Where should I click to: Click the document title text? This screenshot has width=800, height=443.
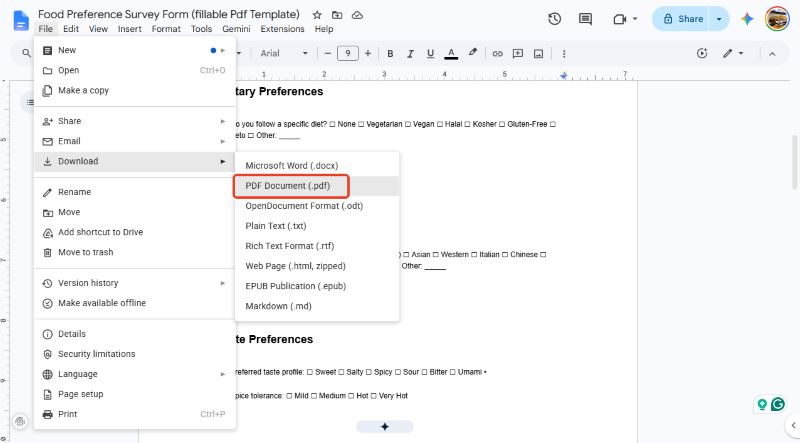169,14
